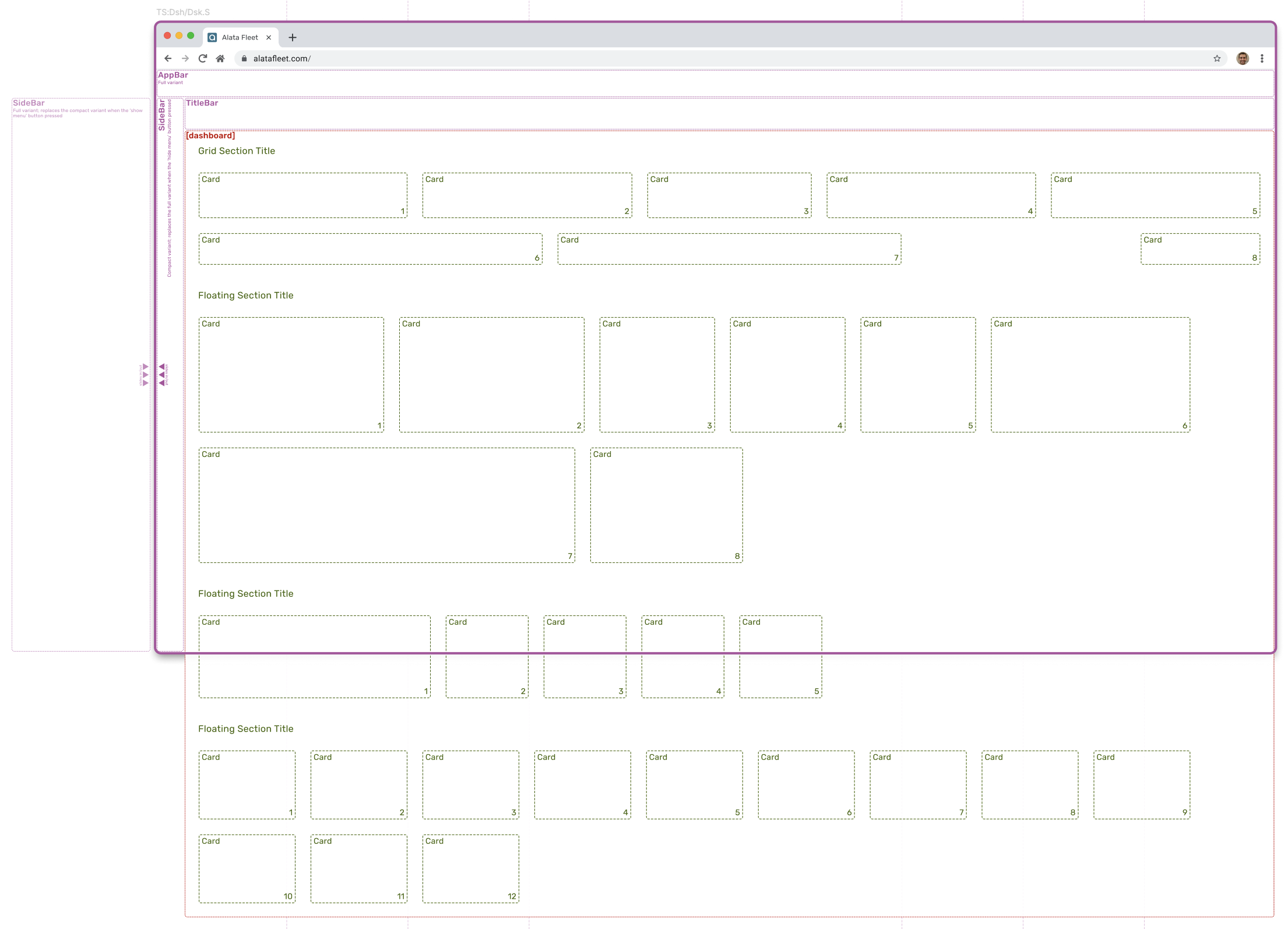Click card 7 in first Floating Section
The height and width of the screenshot is (929, 1288).
(x=386, y=505)
